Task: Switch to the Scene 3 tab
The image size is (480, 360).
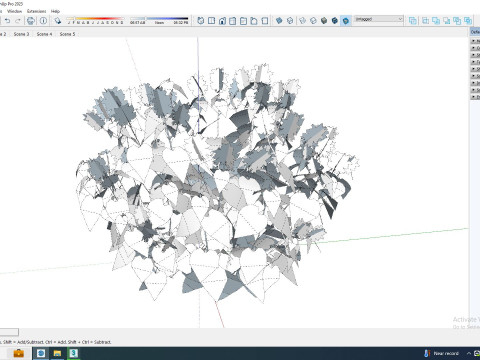Action: (21, 34)
